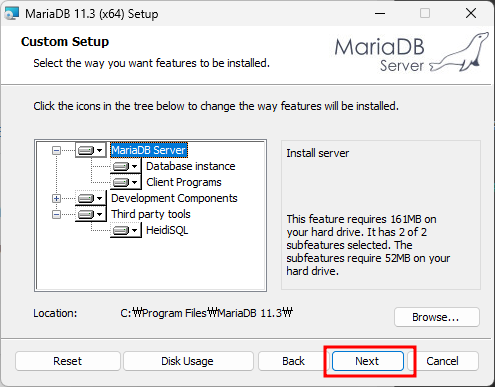
Task: Expand the Development Components tree node
Action: point(56,199)
